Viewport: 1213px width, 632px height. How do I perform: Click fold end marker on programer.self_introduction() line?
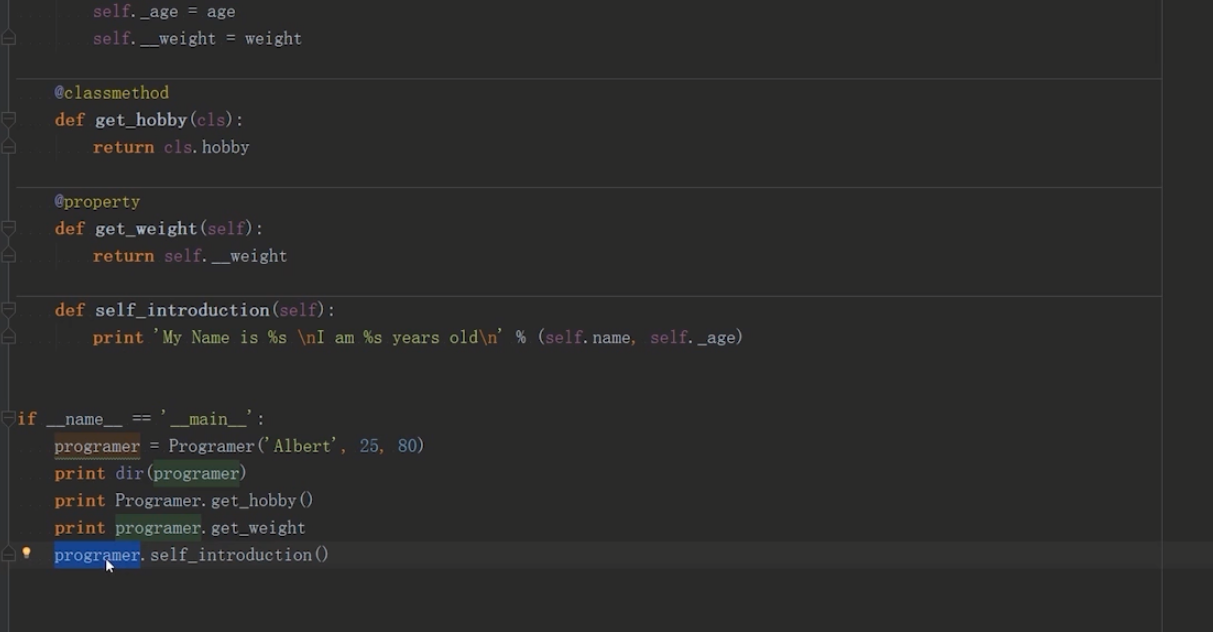[9, 555]
